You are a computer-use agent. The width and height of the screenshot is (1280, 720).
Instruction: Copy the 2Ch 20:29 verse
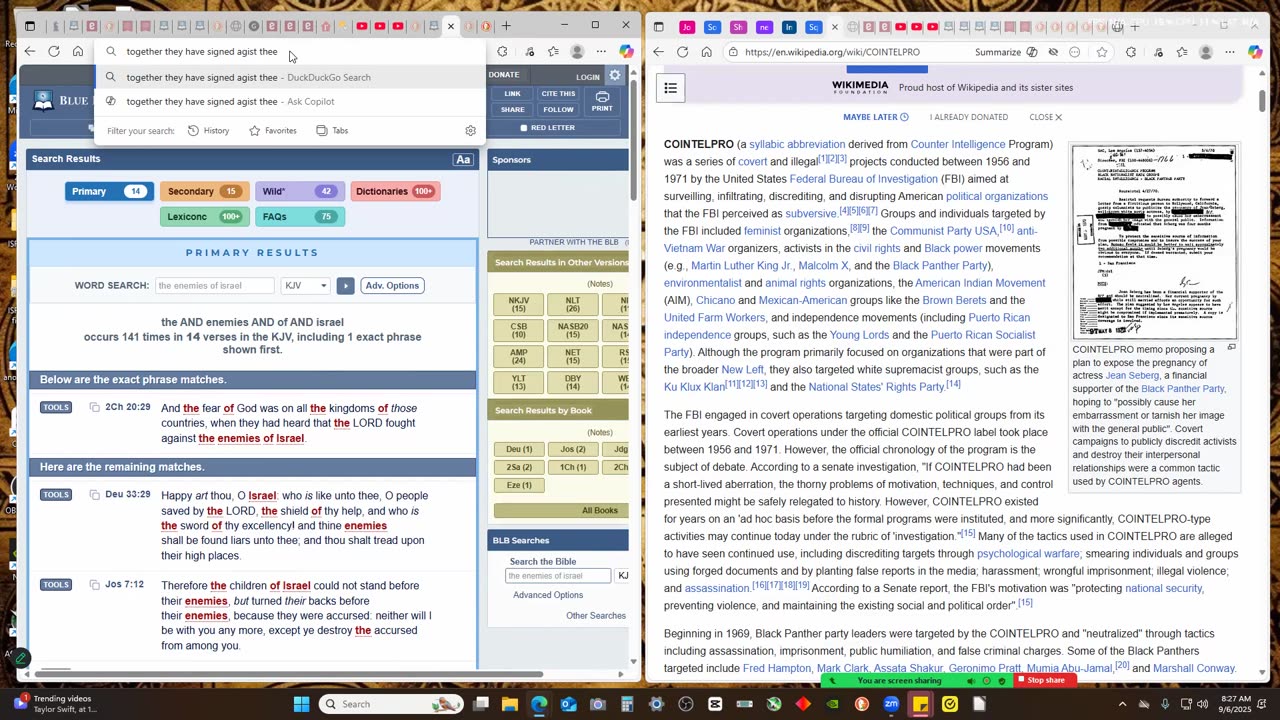point(95,407)
